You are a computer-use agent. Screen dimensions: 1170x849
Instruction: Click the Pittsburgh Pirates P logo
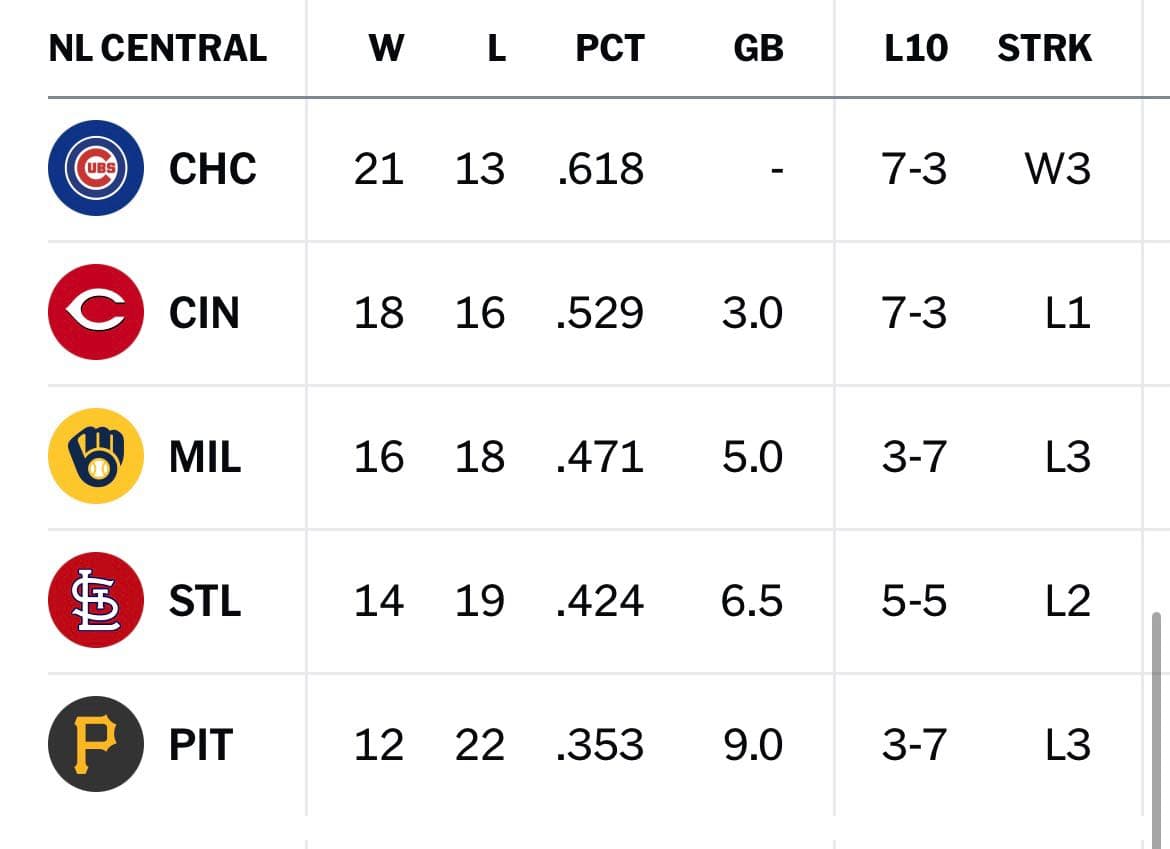96,744
